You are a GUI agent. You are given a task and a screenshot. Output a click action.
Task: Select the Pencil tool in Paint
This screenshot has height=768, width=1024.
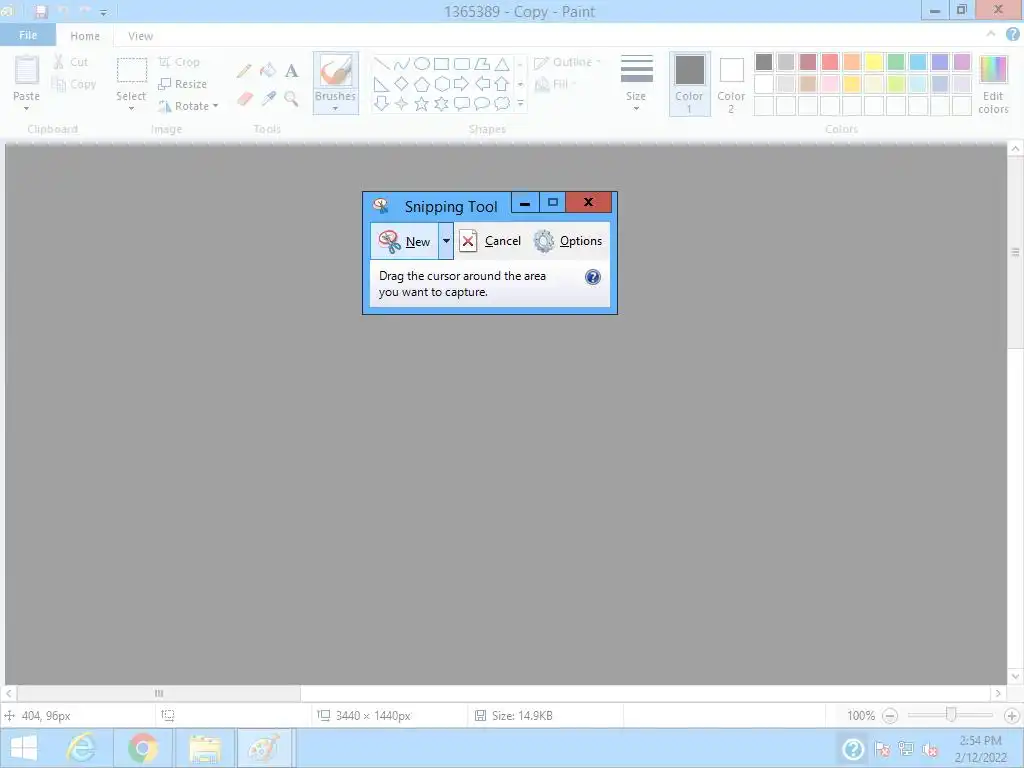(x=244, y=71)
